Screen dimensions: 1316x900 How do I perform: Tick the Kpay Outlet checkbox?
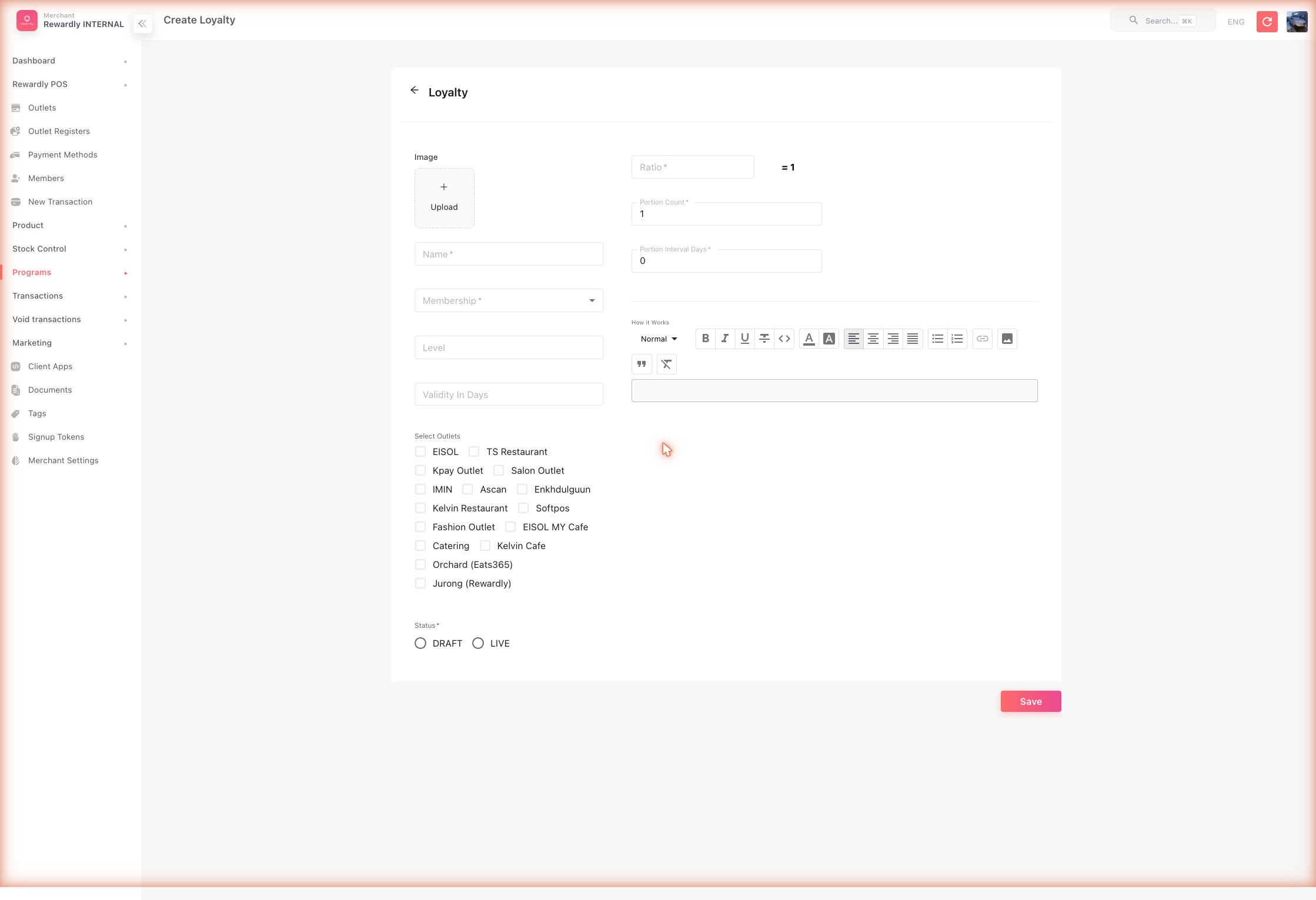tap(420, 470)
